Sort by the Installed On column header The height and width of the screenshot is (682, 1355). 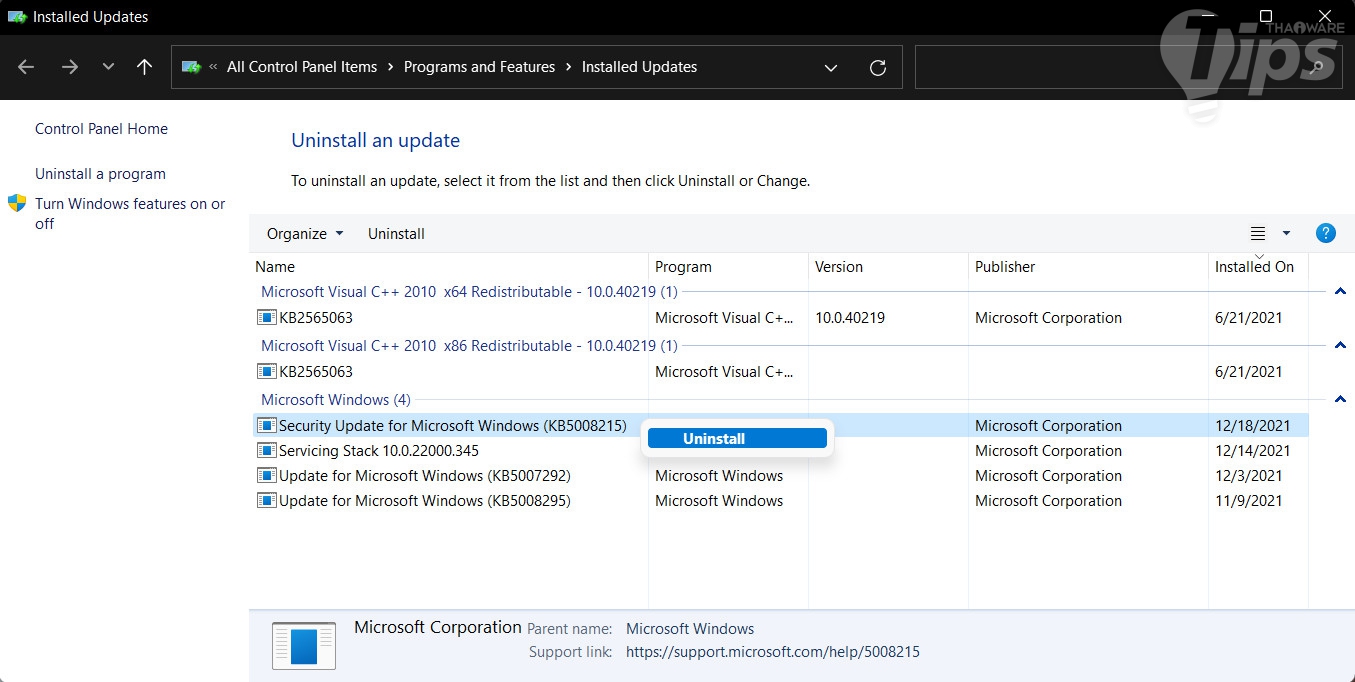1254,267
